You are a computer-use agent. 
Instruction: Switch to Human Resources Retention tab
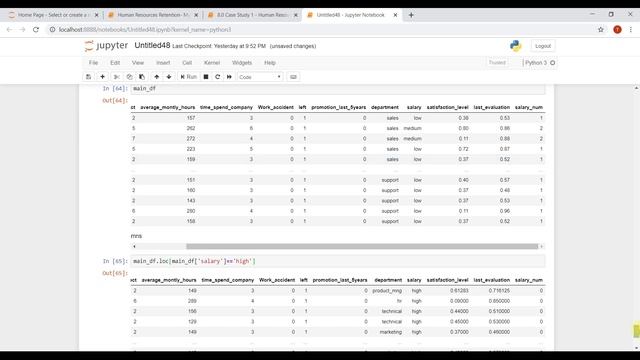(153, 15)
